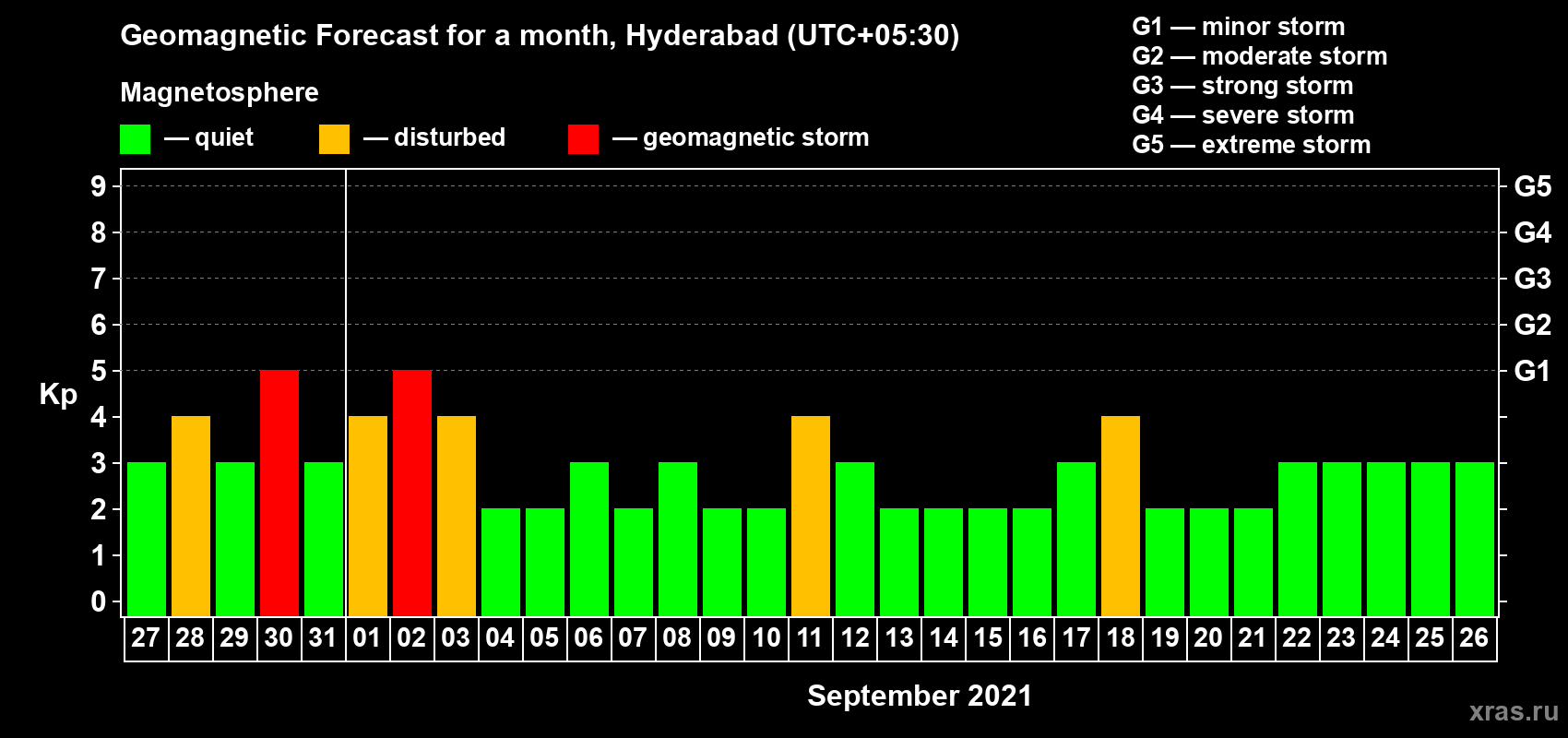This screenshot has width=1568, height=738.
Task: Click the 'G4 — severe storm' legend line
Action: point(1243,115)
